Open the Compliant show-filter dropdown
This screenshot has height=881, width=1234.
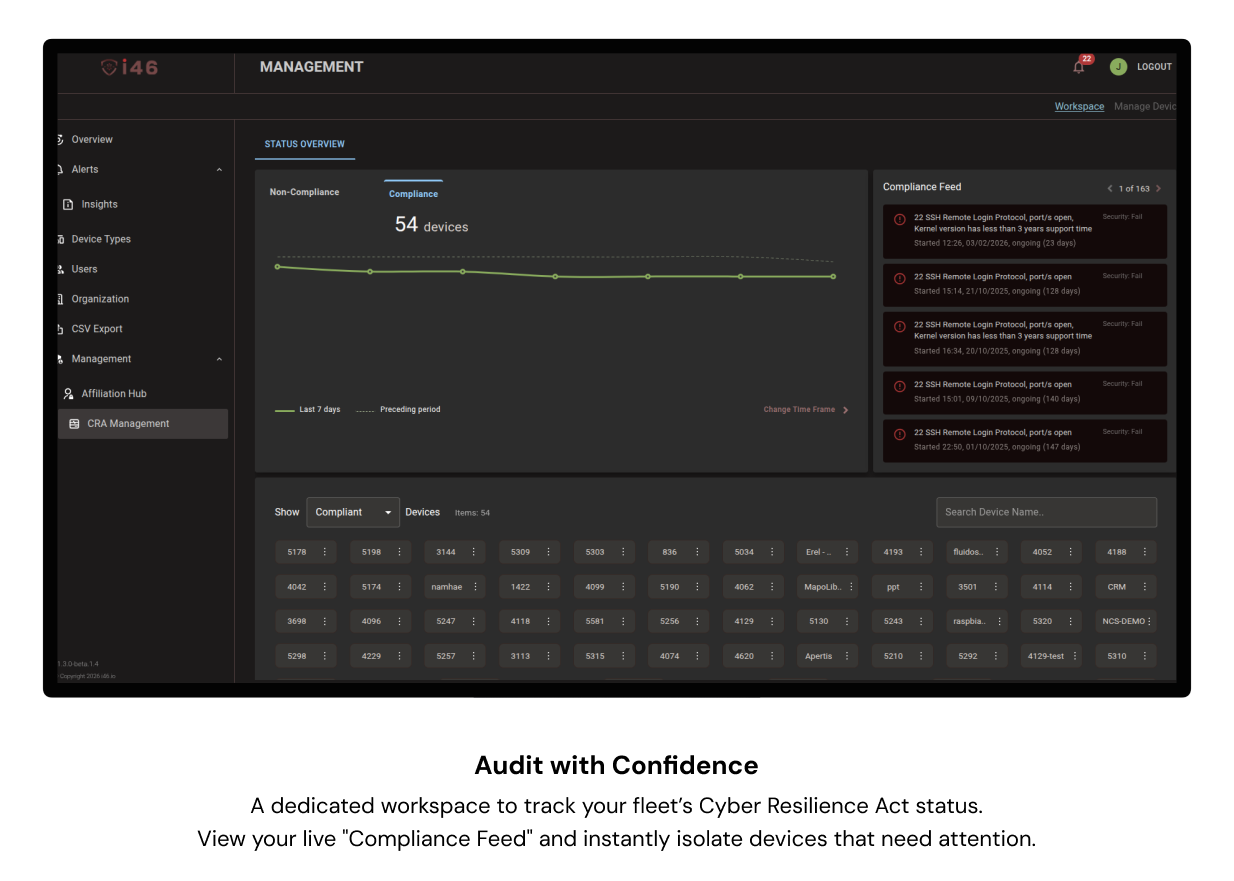tap(352, 512)
